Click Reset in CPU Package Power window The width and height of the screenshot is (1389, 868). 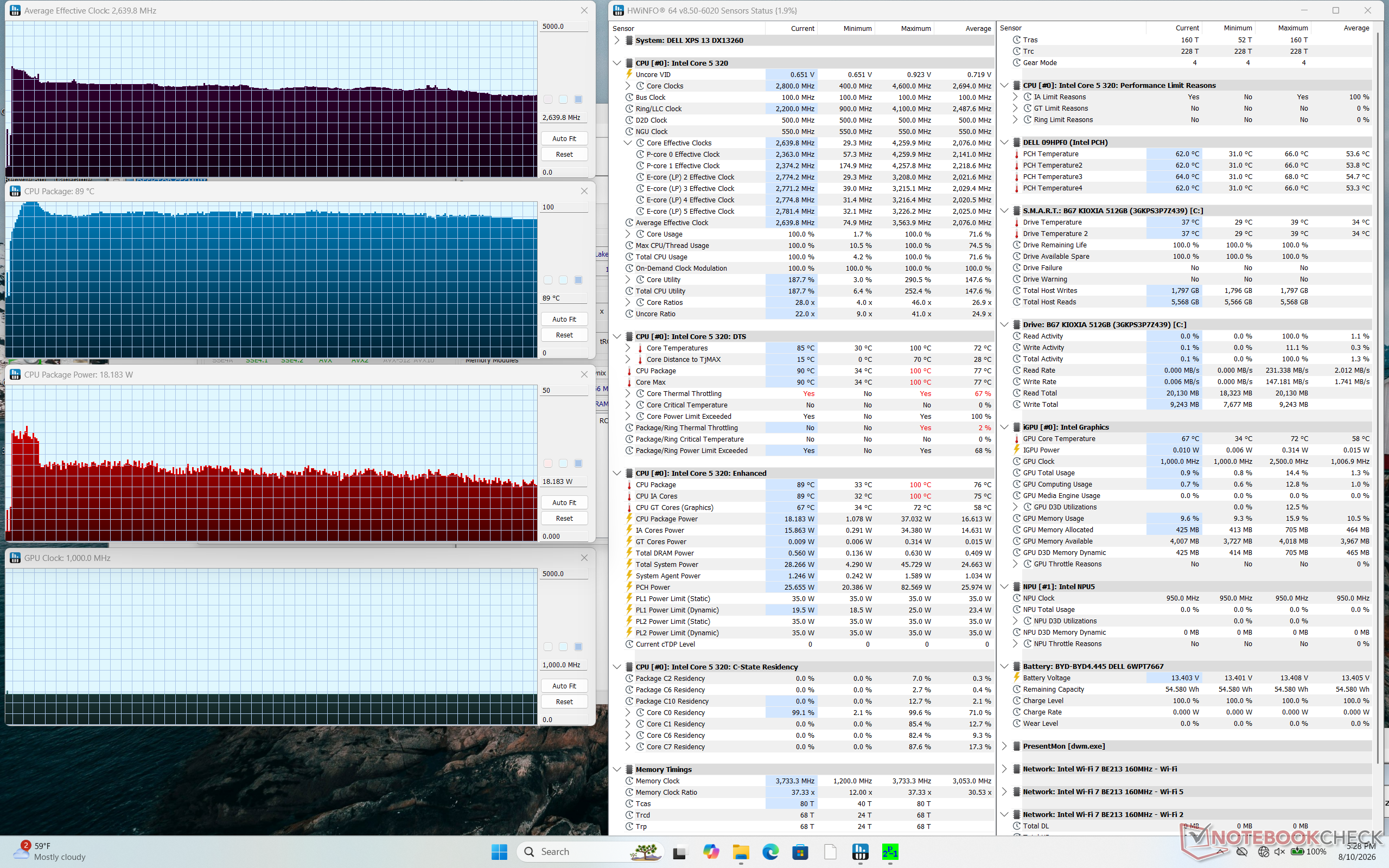[x=564, y=519]
